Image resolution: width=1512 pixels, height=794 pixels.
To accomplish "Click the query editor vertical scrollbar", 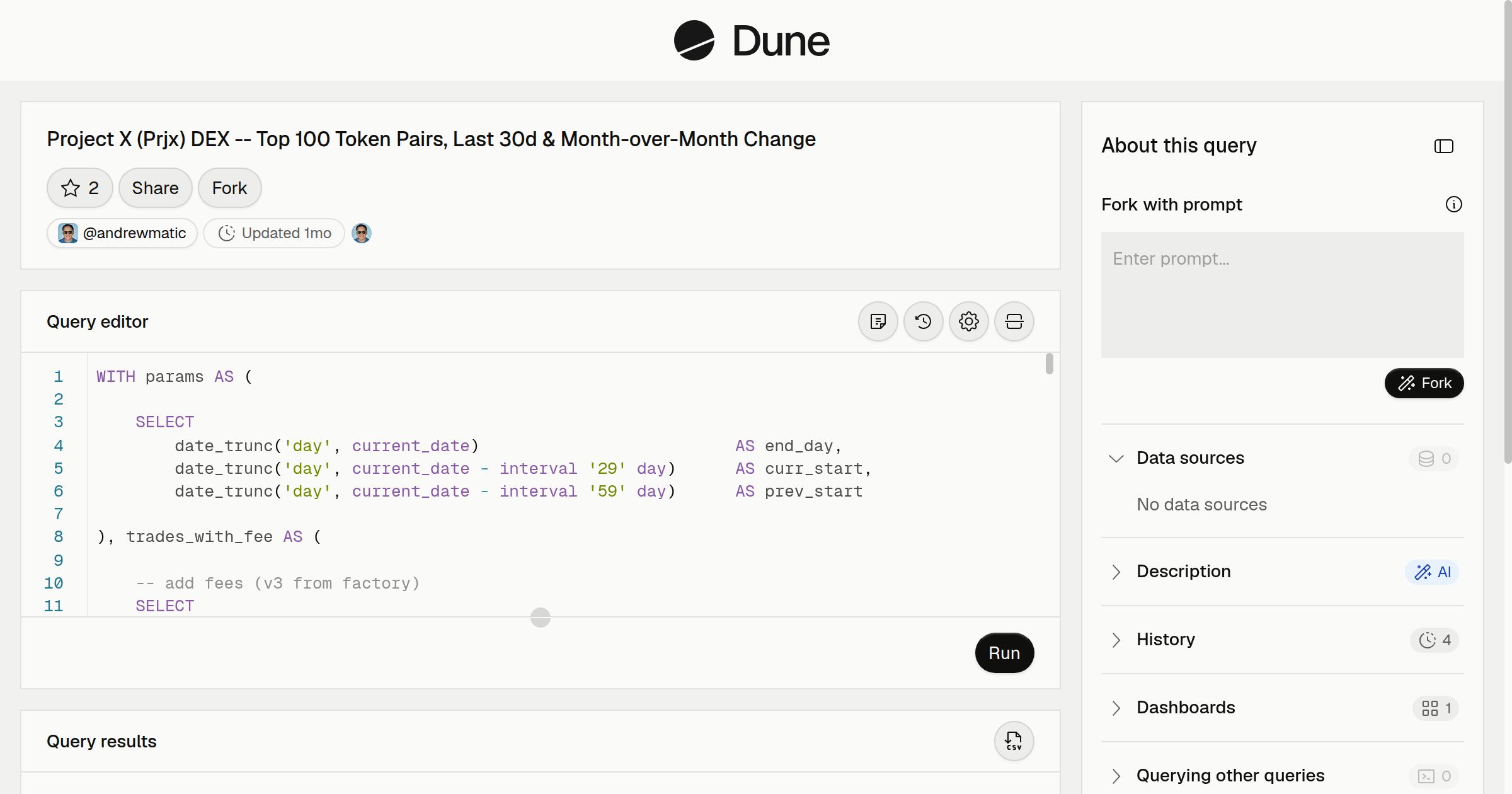I will click(x=1049, y=364).
